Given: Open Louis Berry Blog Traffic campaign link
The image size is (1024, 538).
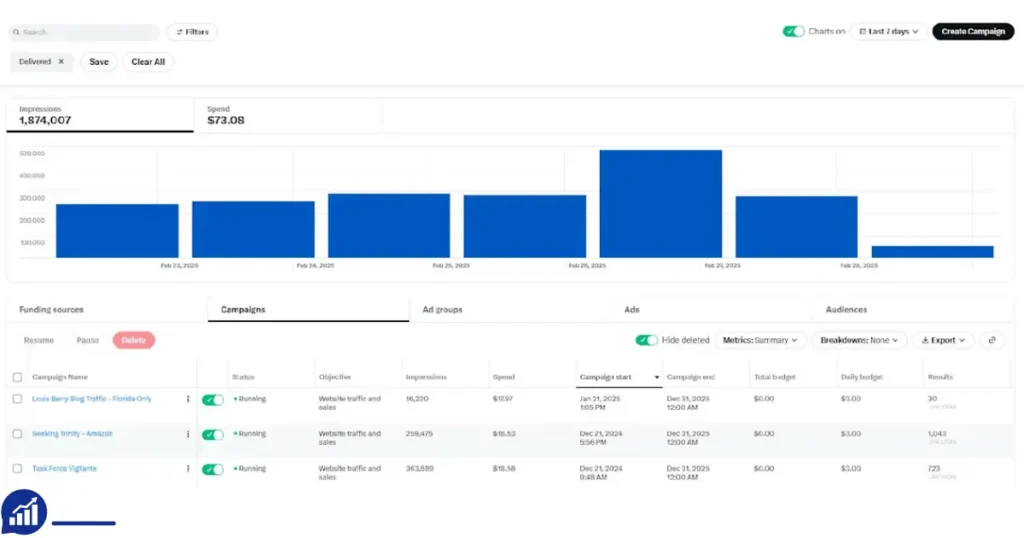Looking at the screenshot, I should [91, 399].
